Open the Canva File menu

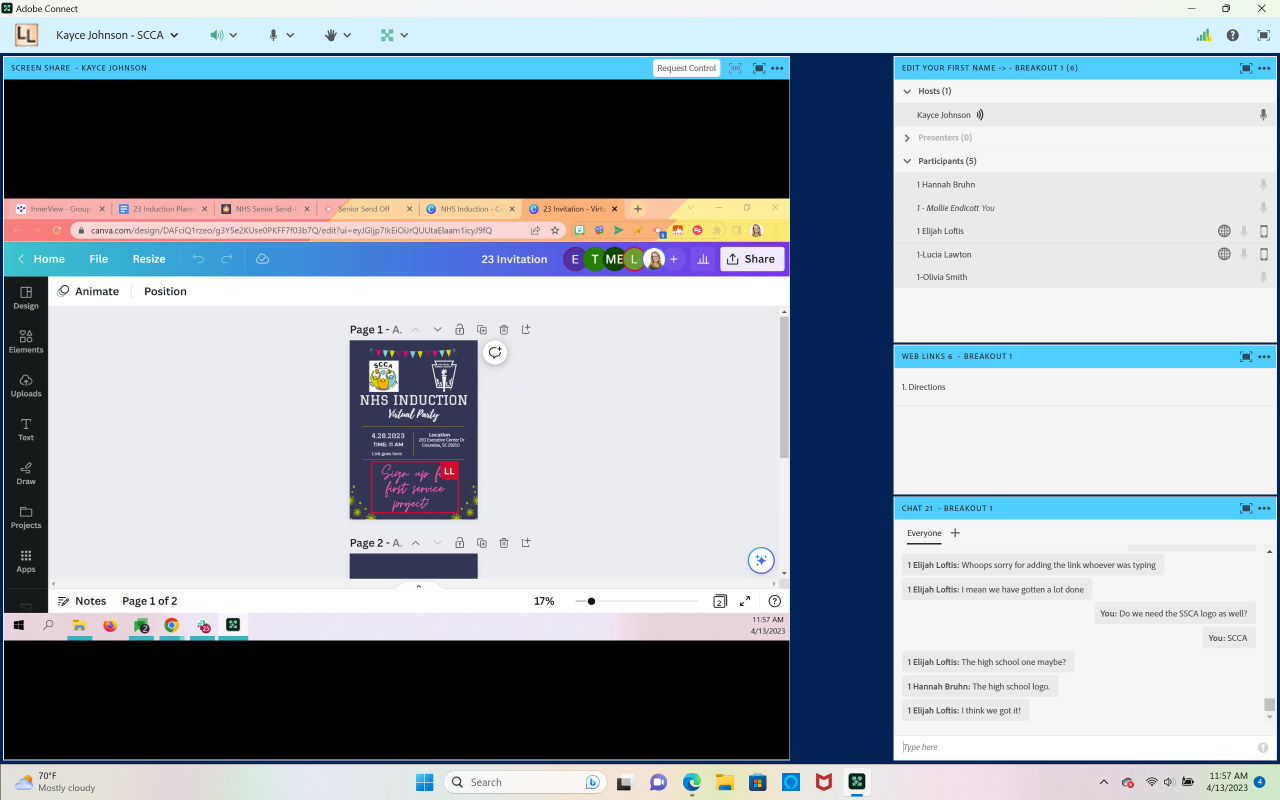[x=98, y=259]
